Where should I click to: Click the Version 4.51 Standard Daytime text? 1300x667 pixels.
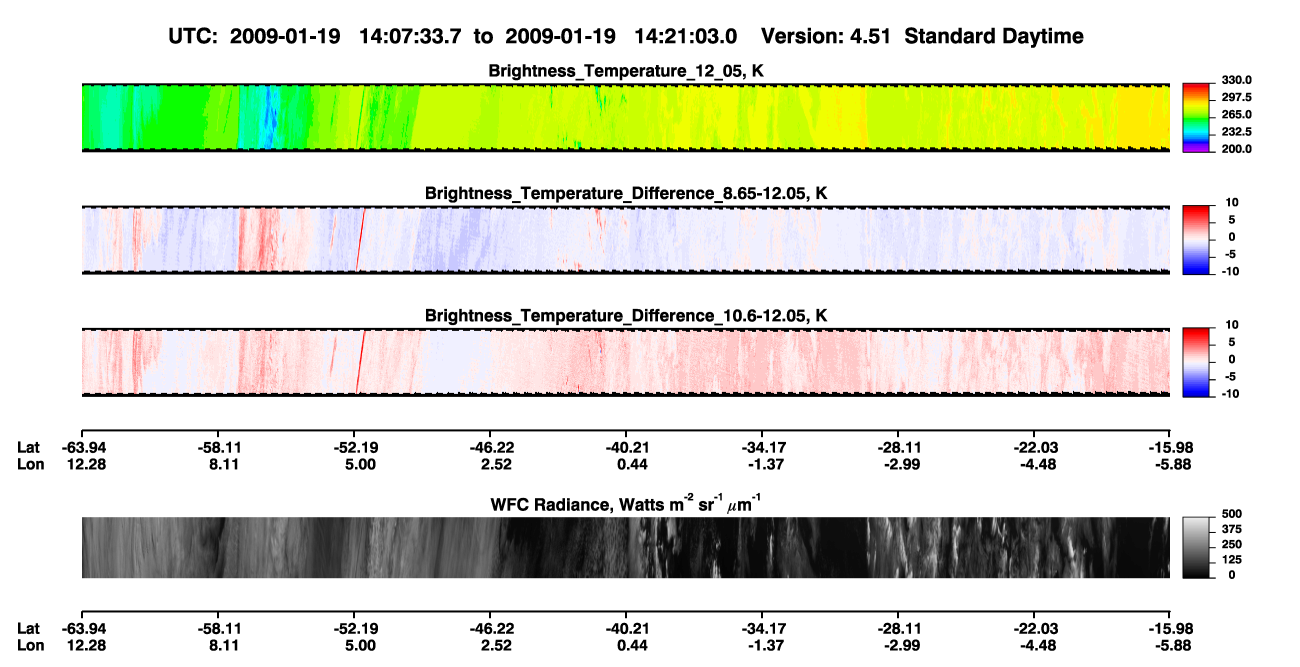(x=922, y=36)
